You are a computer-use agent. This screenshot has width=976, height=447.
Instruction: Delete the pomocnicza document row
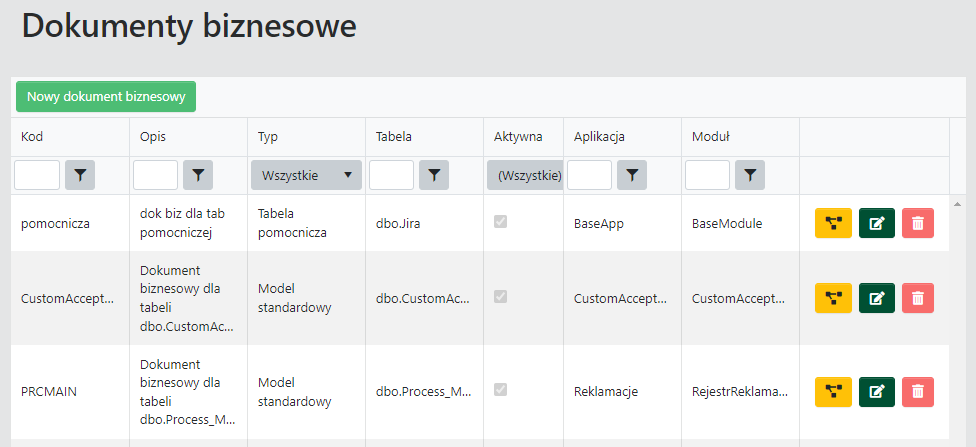[918, 224]
